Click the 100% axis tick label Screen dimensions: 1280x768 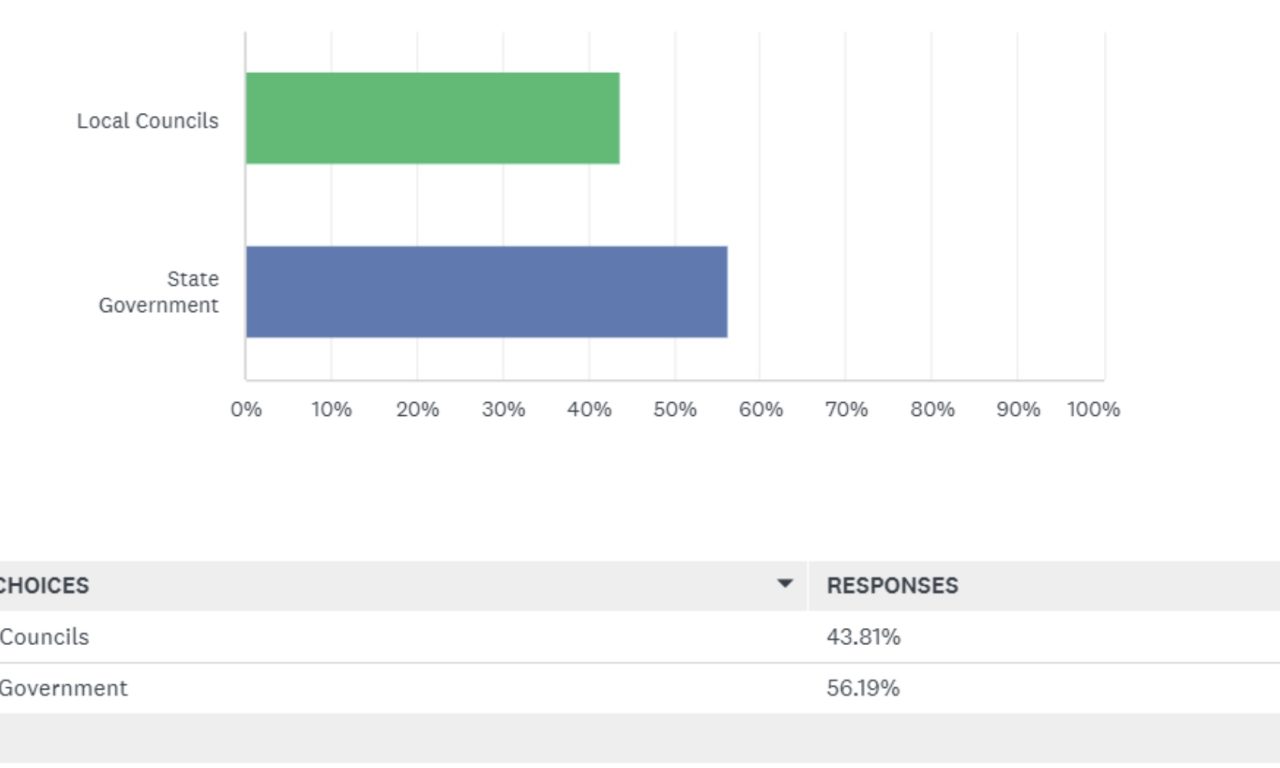(1093, 409)
